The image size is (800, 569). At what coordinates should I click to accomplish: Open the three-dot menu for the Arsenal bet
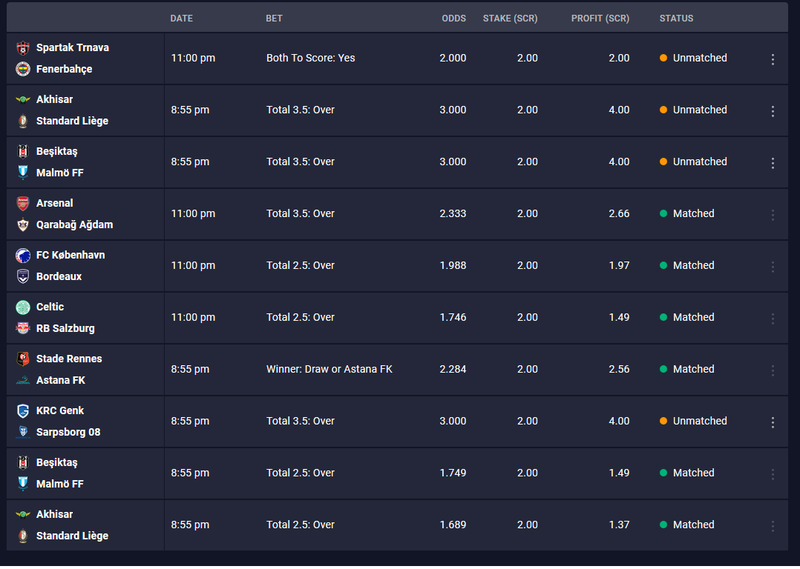(x=773, y=215)
